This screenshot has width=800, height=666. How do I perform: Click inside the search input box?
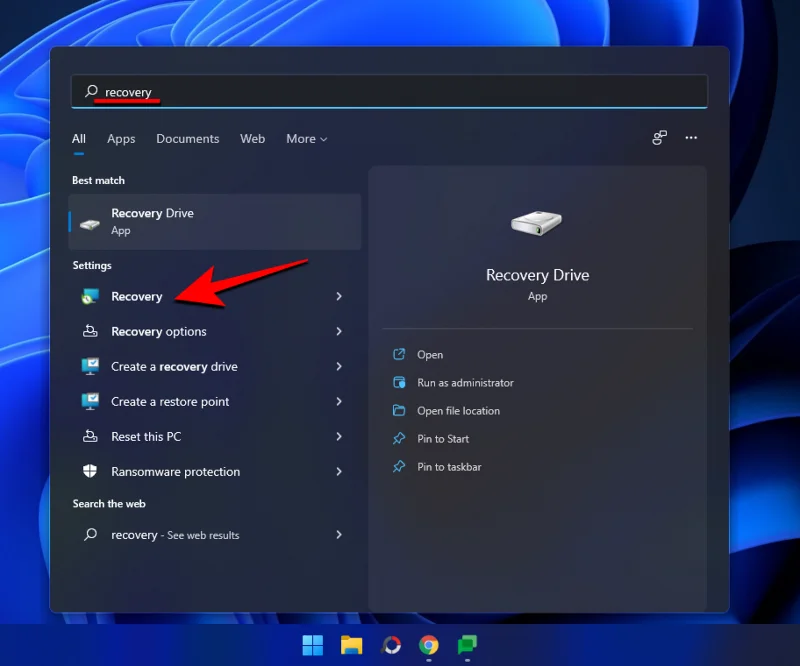tap(300, 91)
